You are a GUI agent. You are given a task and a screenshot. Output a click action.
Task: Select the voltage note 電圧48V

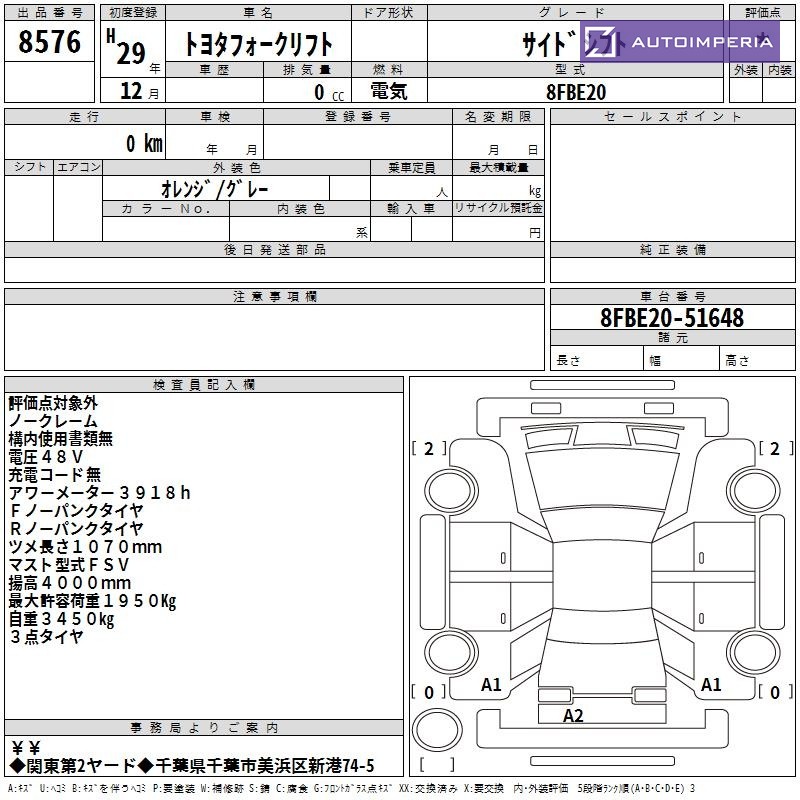(45, 457)
